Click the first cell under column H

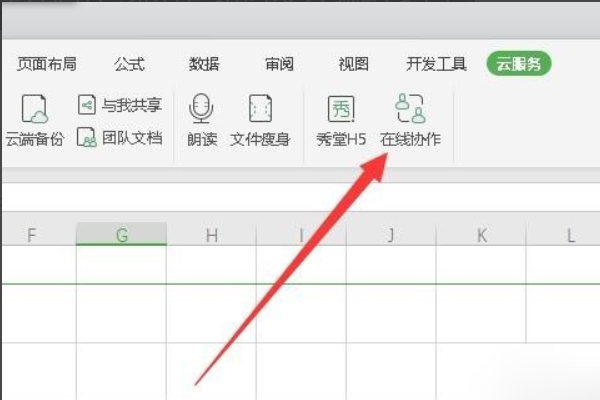pyautogui.click(x=212, y=265)
